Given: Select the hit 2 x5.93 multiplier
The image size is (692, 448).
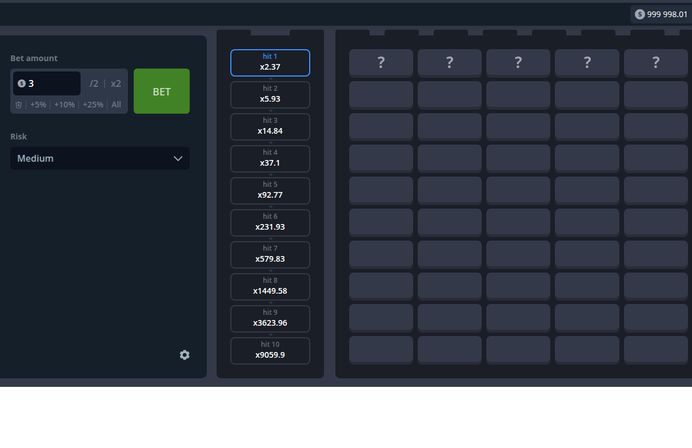Looking at the screenshot, I should coord(270,95).
